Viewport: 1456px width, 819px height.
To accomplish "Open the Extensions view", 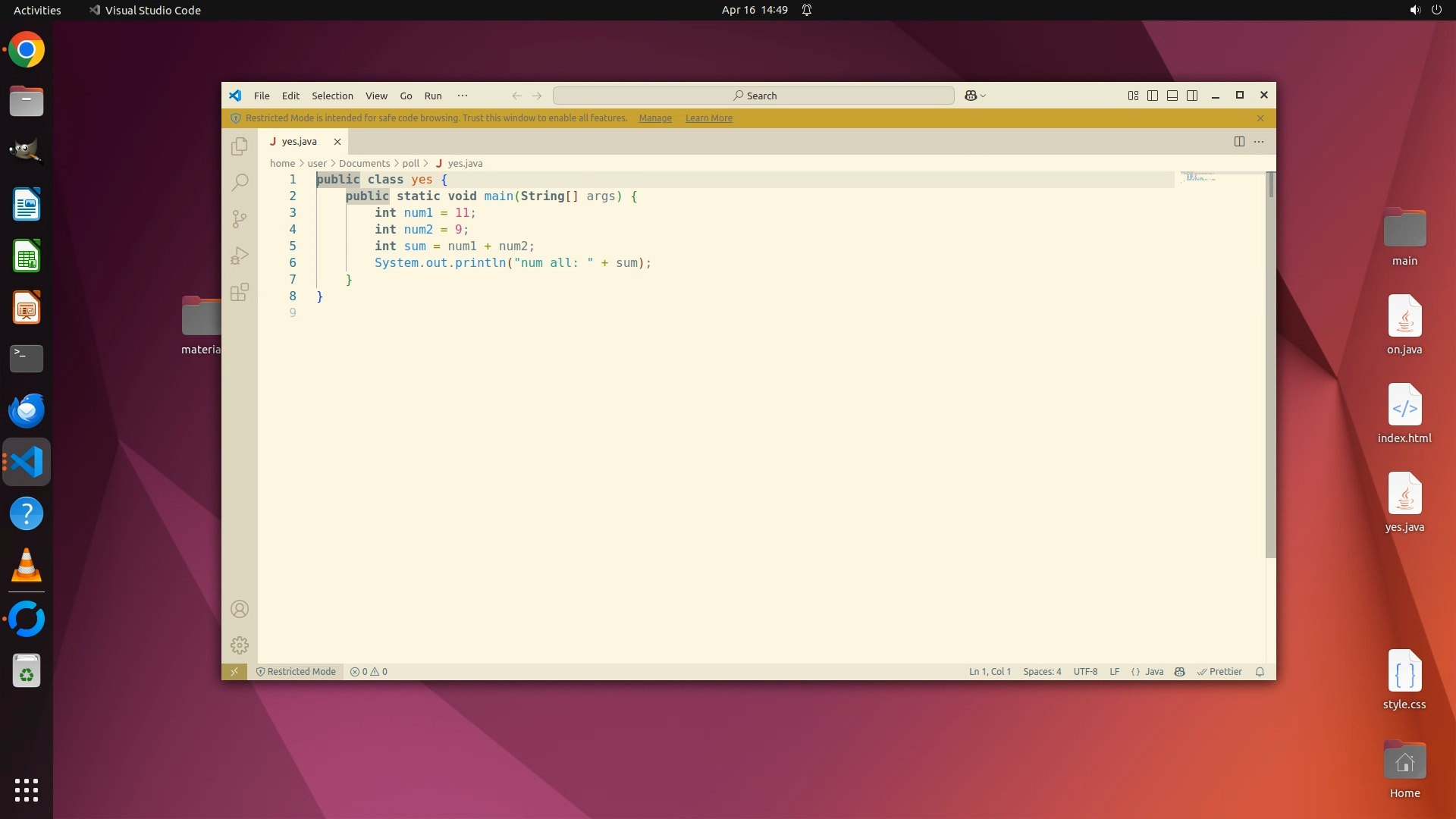I will (x=240, y=293).
